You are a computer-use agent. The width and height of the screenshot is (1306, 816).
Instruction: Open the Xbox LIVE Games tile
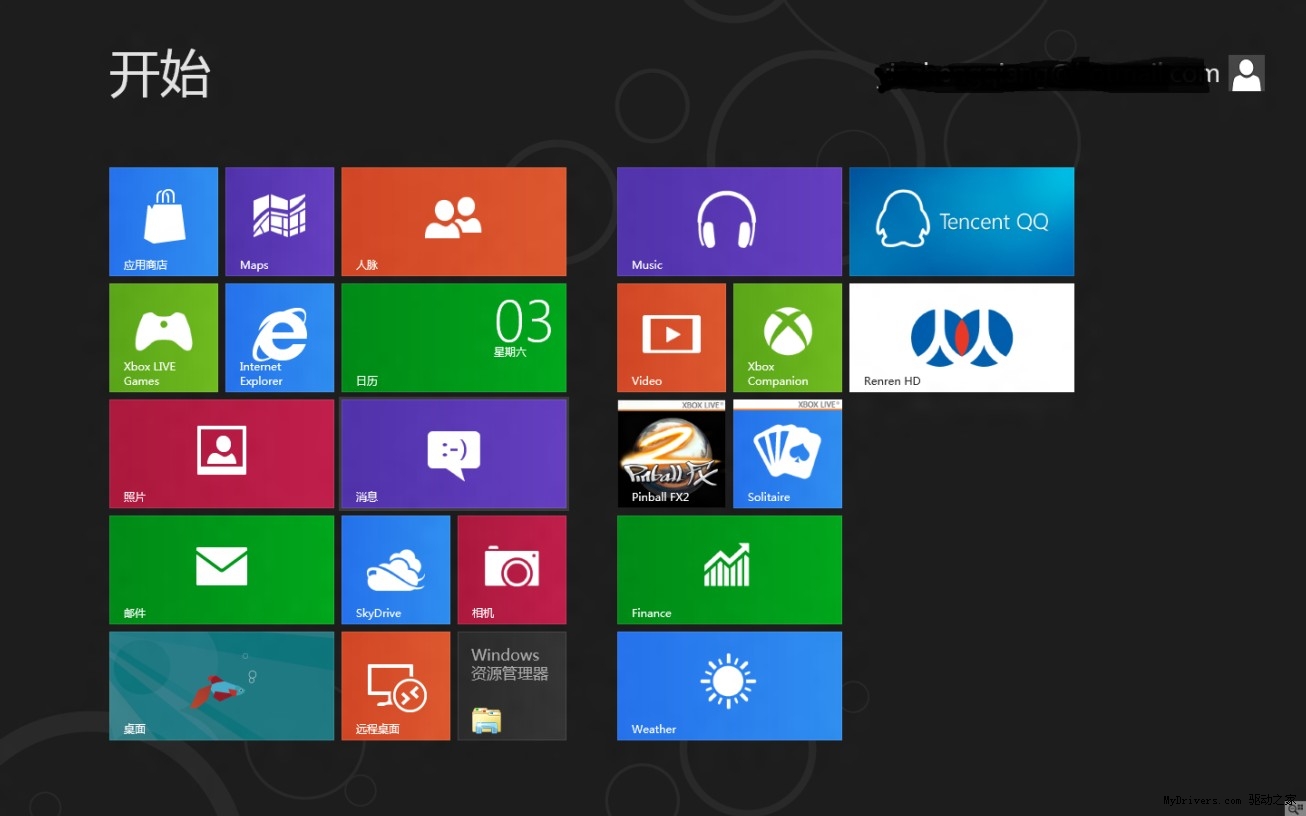(x=164, y=338)
